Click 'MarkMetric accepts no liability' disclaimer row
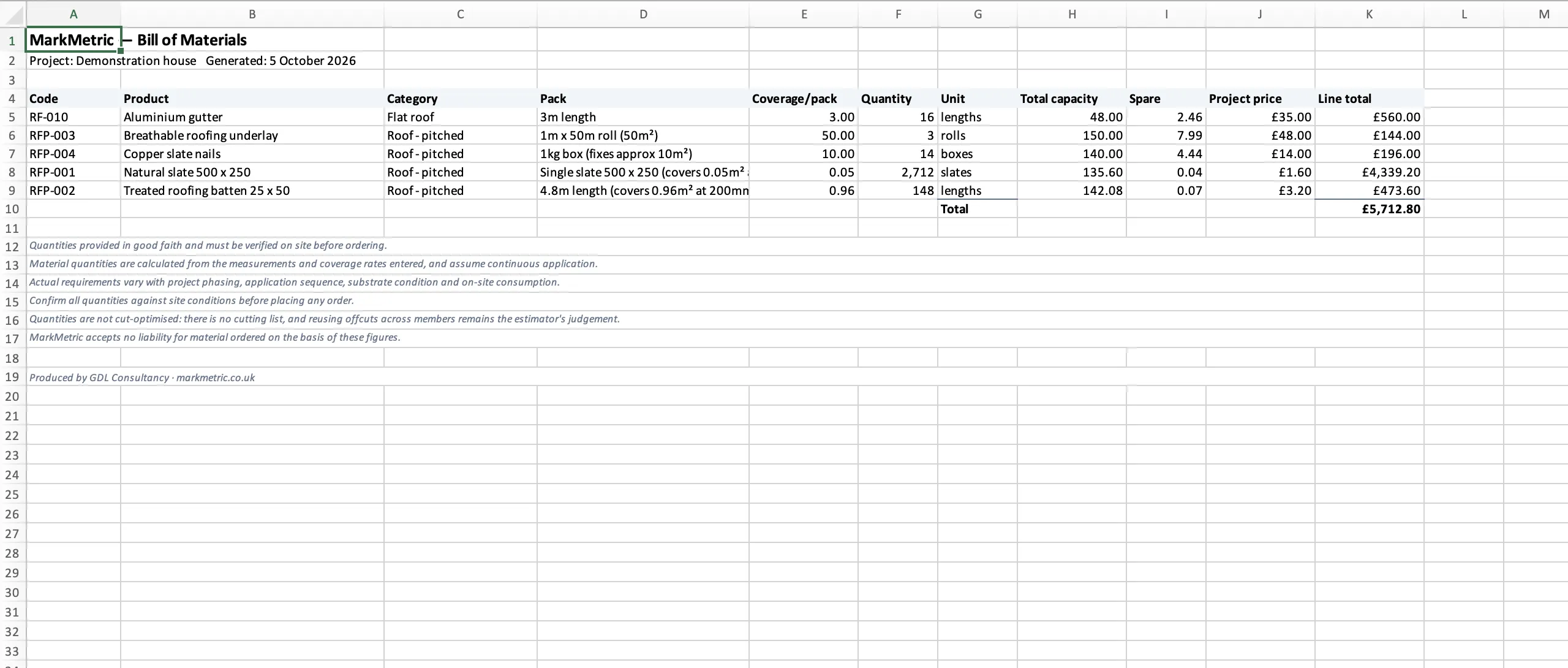The image size is (1568, 668). click(725, 338)
